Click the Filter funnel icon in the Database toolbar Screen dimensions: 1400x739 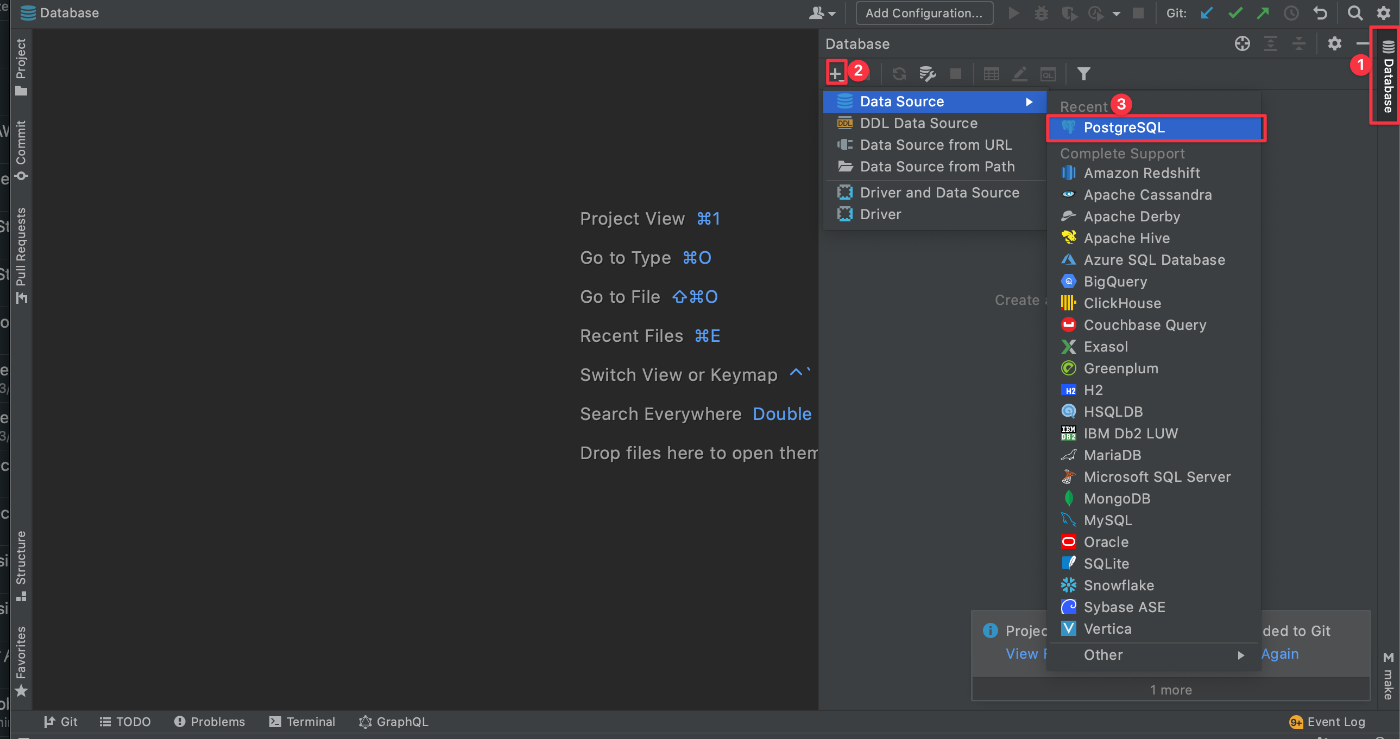click(1083, 74)
